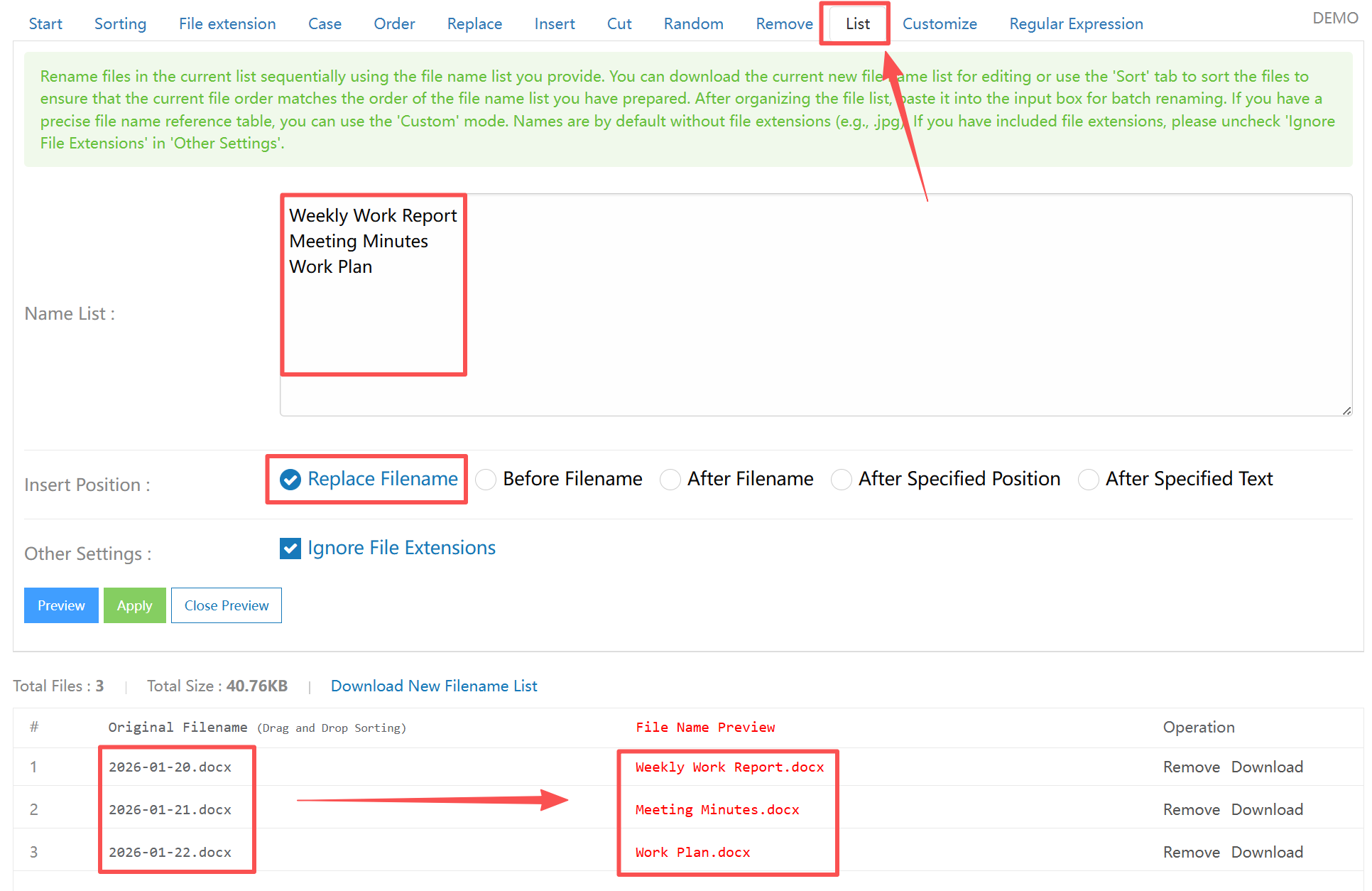Open the Customize tab

point(939,23)
